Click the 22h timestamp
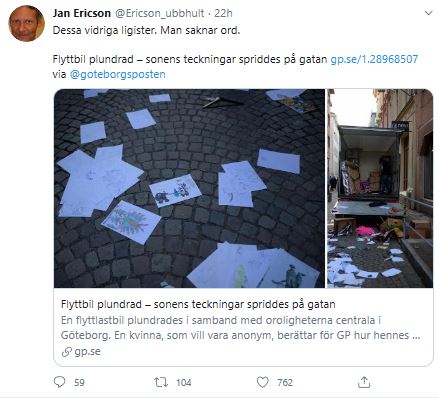 tap(223, 13)
